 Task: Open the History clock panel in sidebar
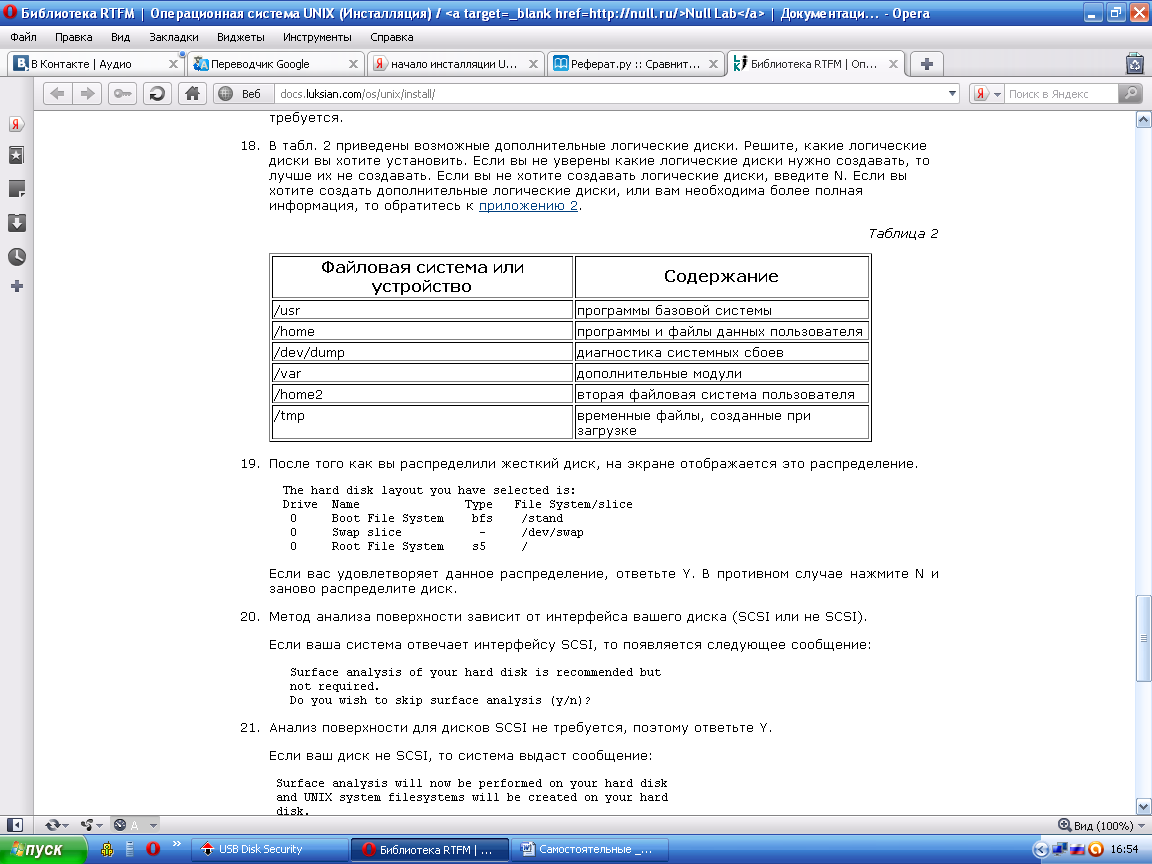coord(16,256)
